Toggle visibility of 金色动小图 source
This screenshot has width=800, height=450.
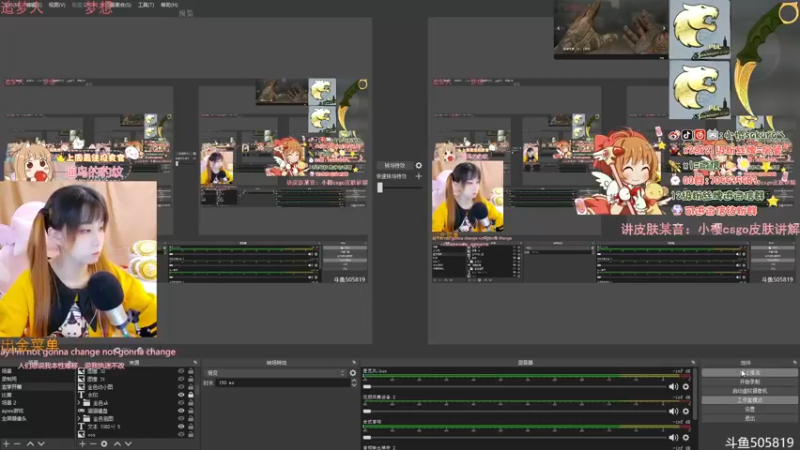(181, 387)
